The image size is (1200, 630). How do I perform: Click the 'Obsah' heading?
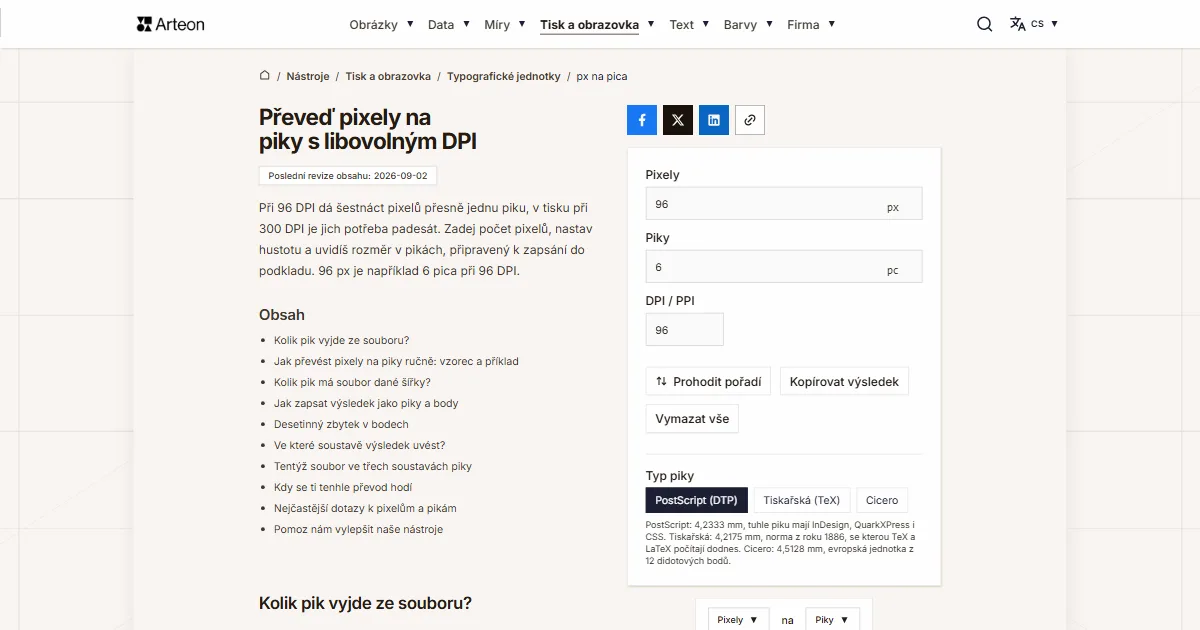282,315
